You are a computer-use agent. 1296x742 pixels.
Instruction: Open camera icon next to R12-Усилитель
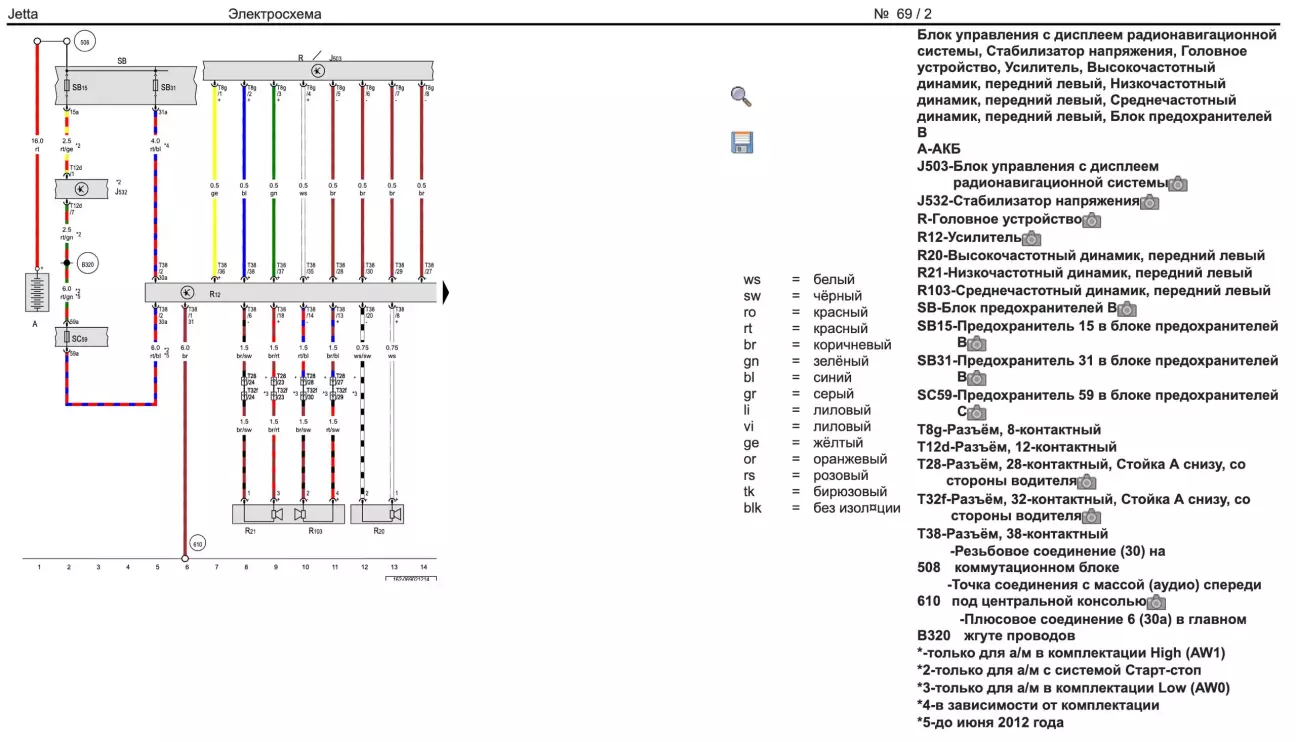click(1031, 238)
